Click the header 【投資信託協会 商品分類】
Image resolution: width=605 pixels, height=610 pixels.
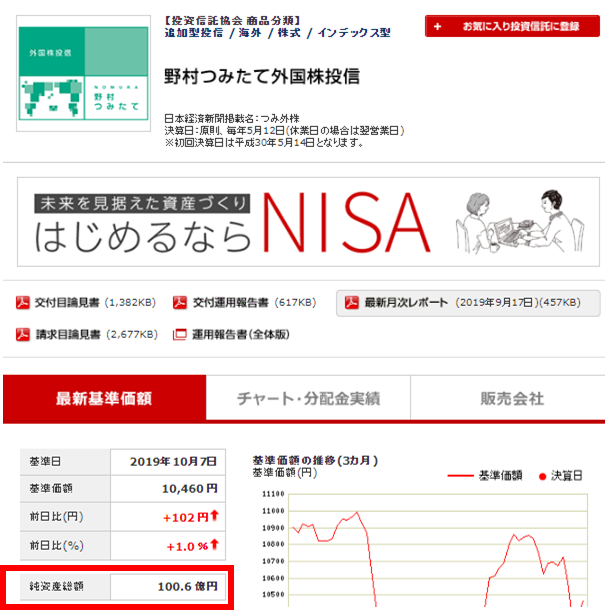click(232, 21)
